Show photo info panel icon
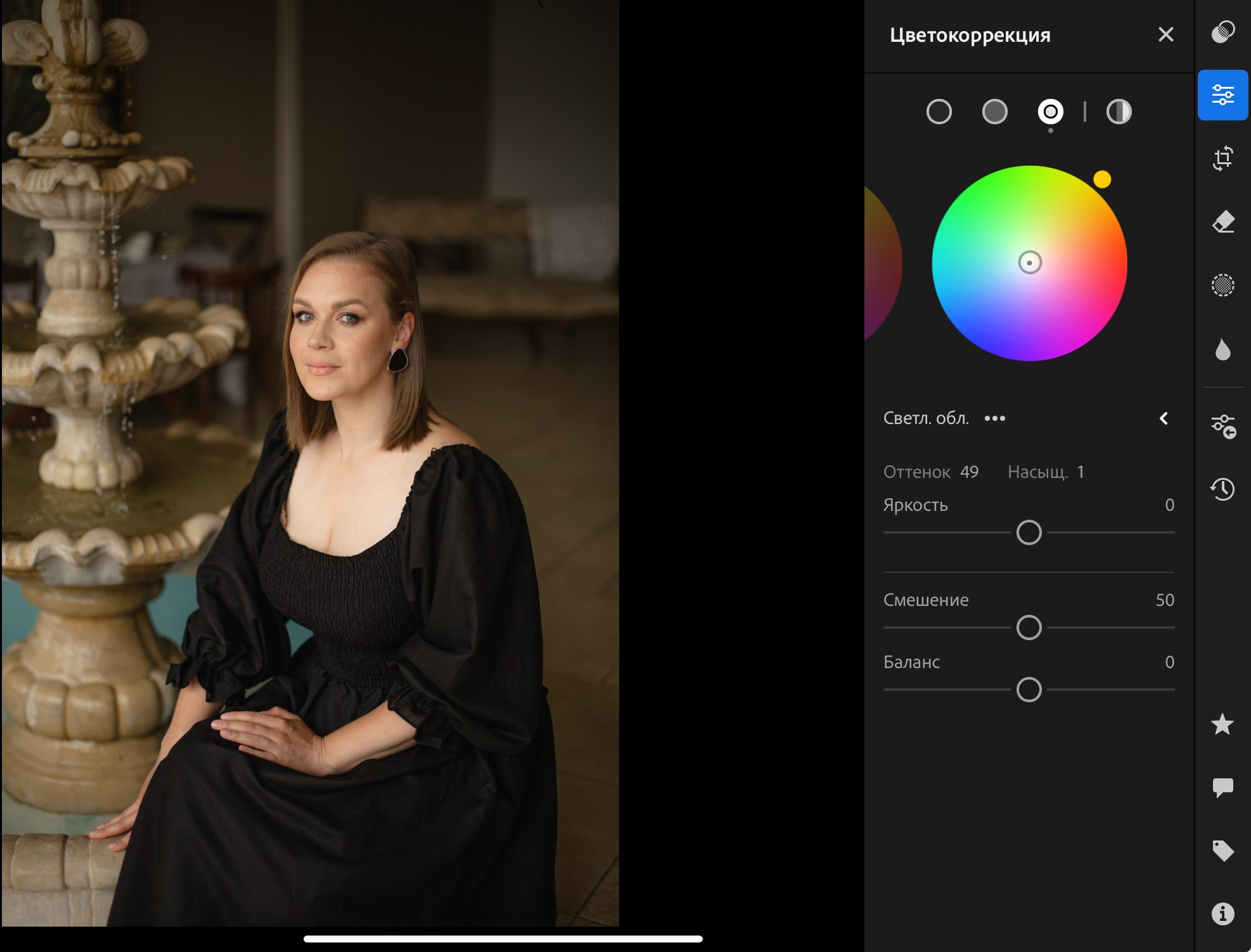1251x952 pixels. tap(1222, 913)
